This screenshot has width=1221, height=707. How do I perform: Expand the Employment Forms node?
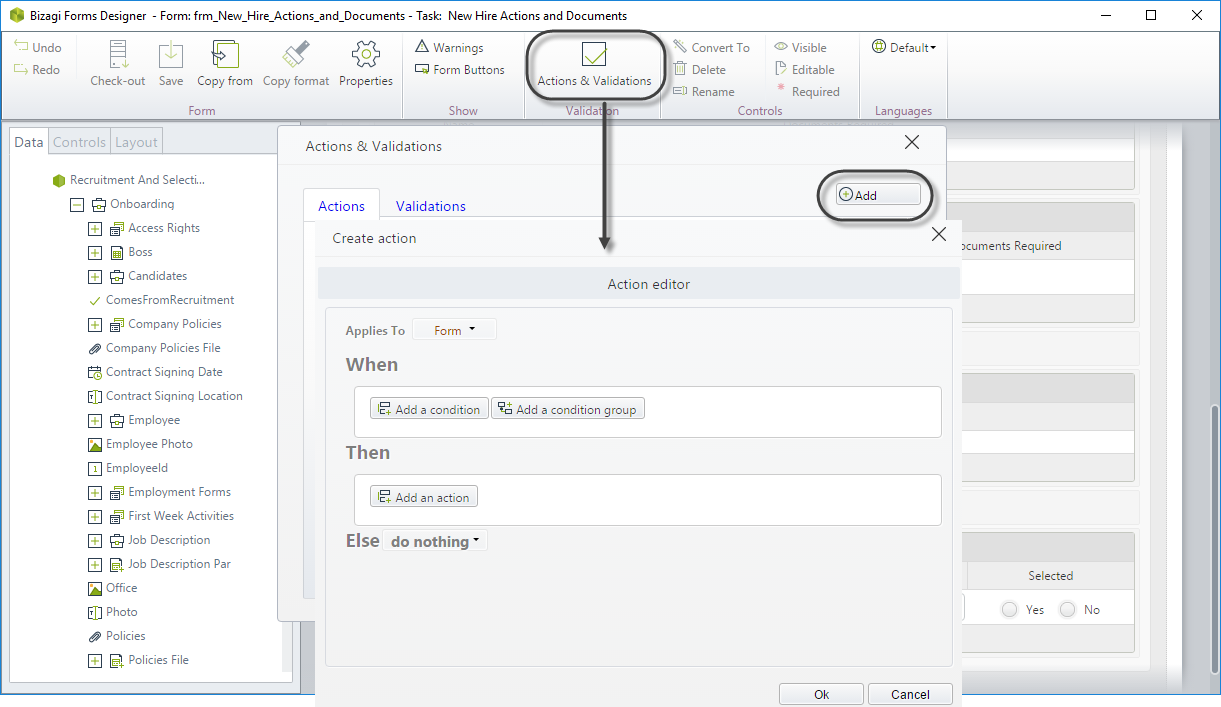tap(95, 492)
